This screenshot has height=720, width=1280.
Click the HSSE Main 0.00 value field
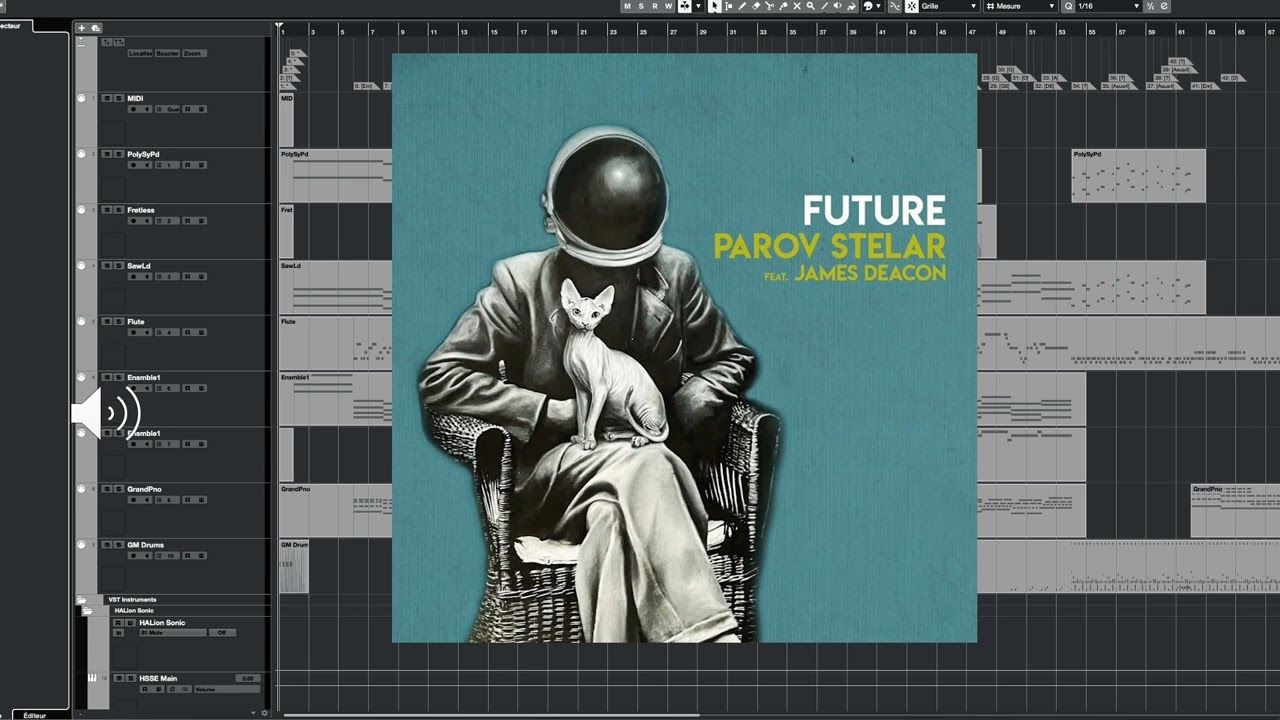click(x=248, y=678)
